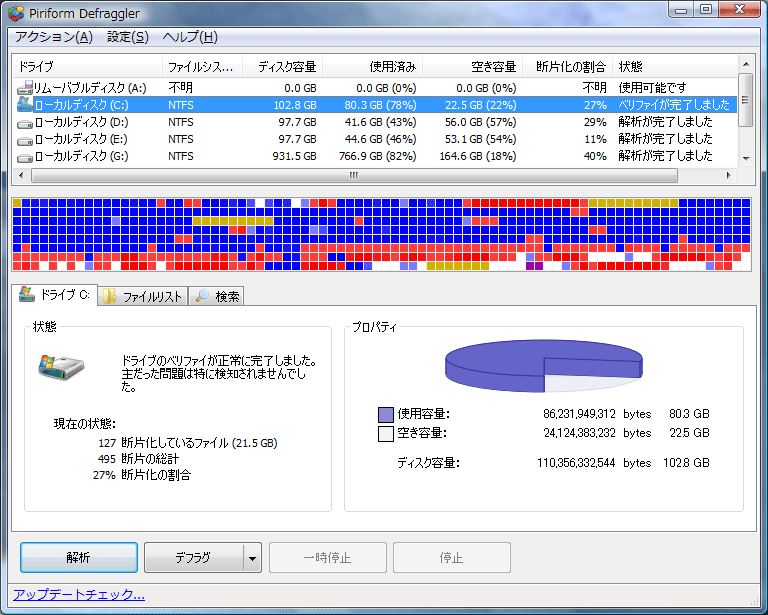The width and height of the screenshot is (768, 615).
Task: Open the アクション(A) menu
Action: (x=53, y=37)
